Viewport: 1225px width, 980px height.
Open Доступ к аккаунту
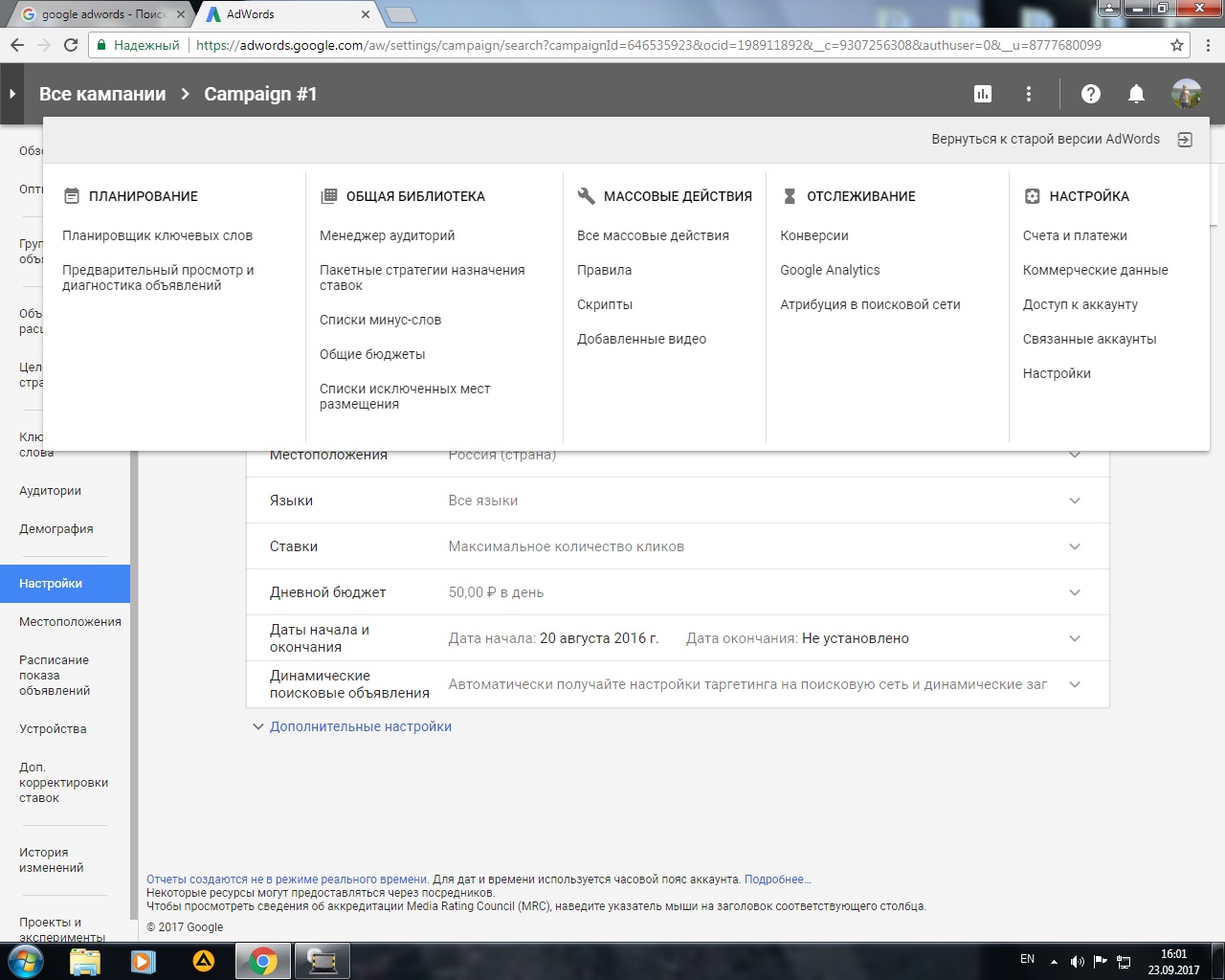pos(1080,304)
